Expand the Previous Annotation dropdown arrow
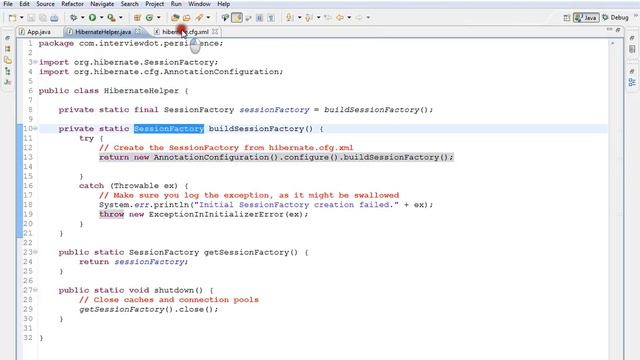The height and width of the screenshot is (360, 640). (318, 18)
